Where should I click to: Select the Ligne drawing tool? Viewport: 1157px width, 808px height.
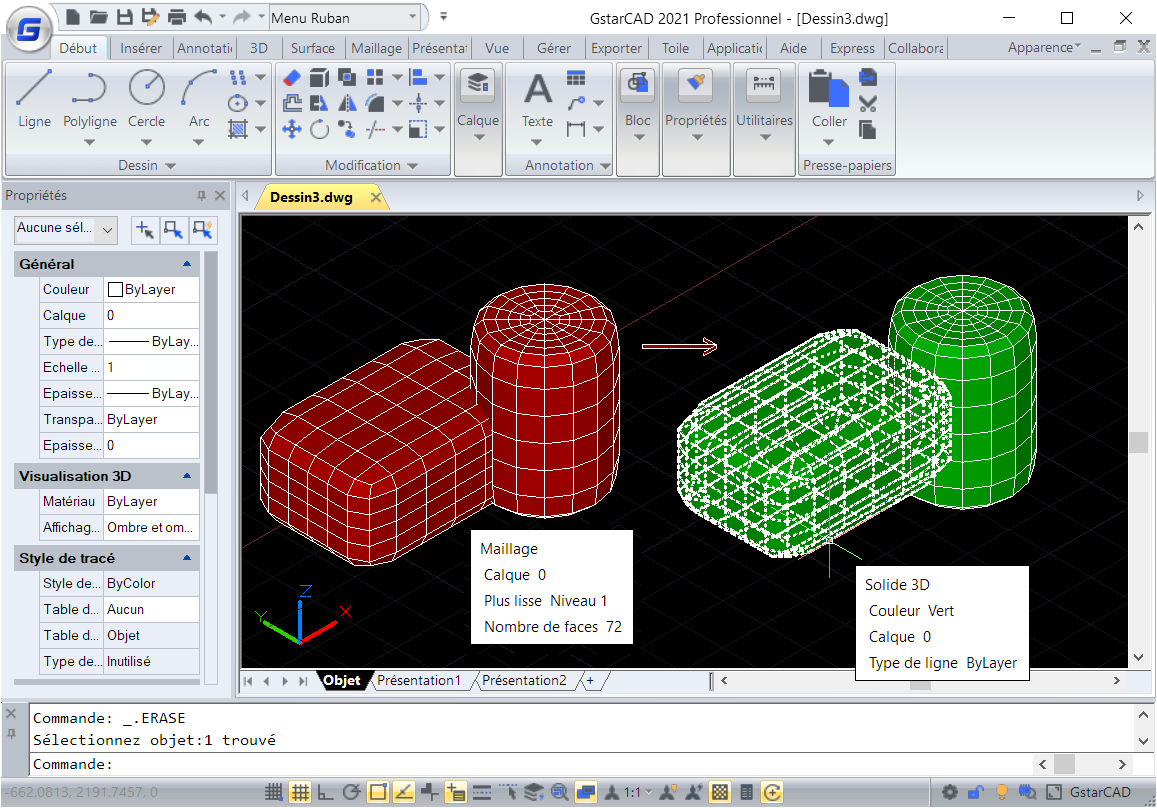pos(34,98)
